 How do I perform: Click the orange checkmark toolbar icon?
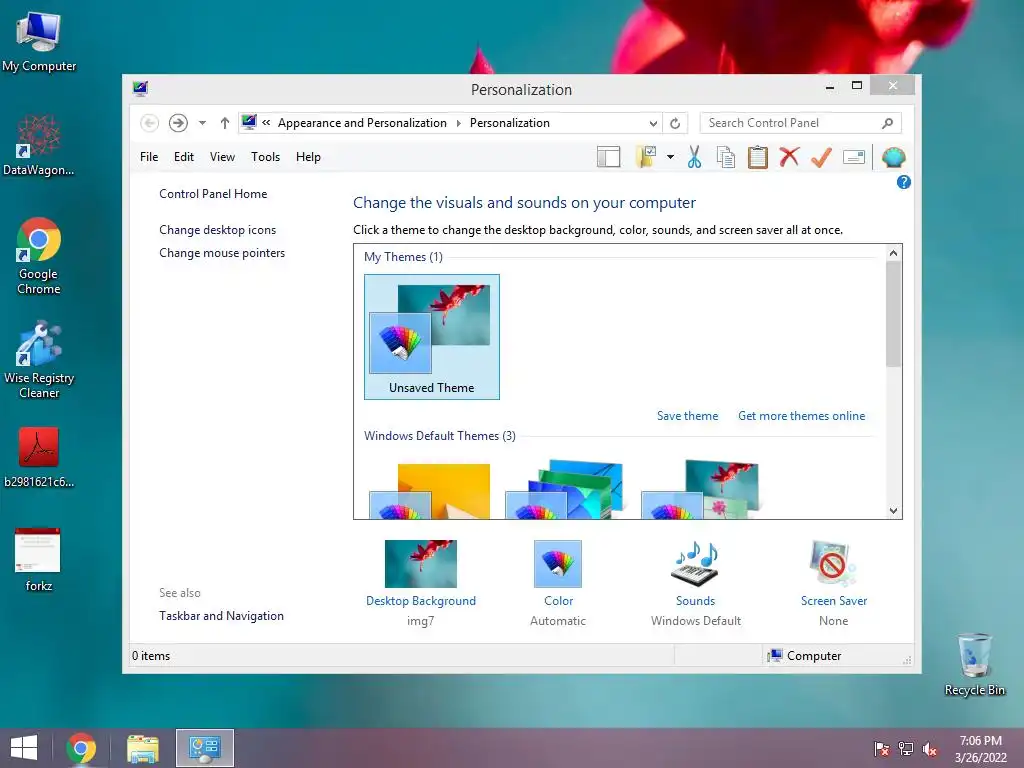tap(822, 157)
